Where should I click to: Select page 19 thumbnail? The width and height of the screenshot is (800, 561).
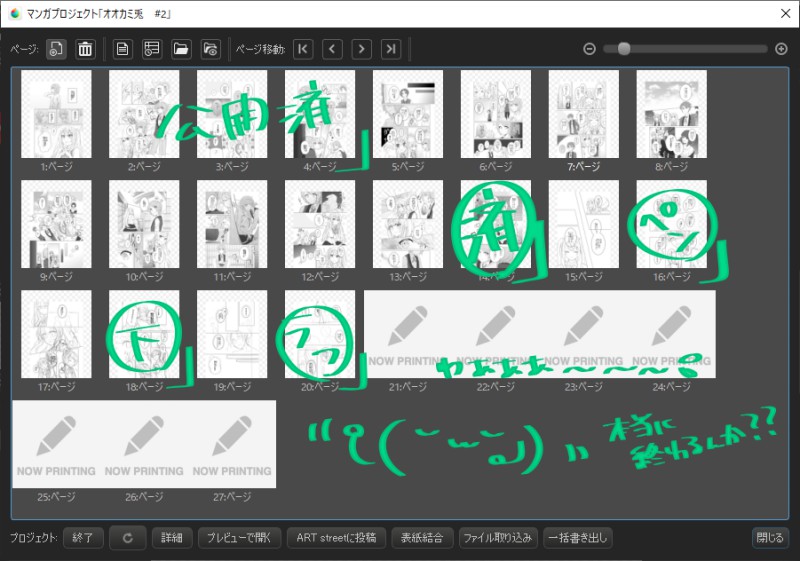coord(232,334)
